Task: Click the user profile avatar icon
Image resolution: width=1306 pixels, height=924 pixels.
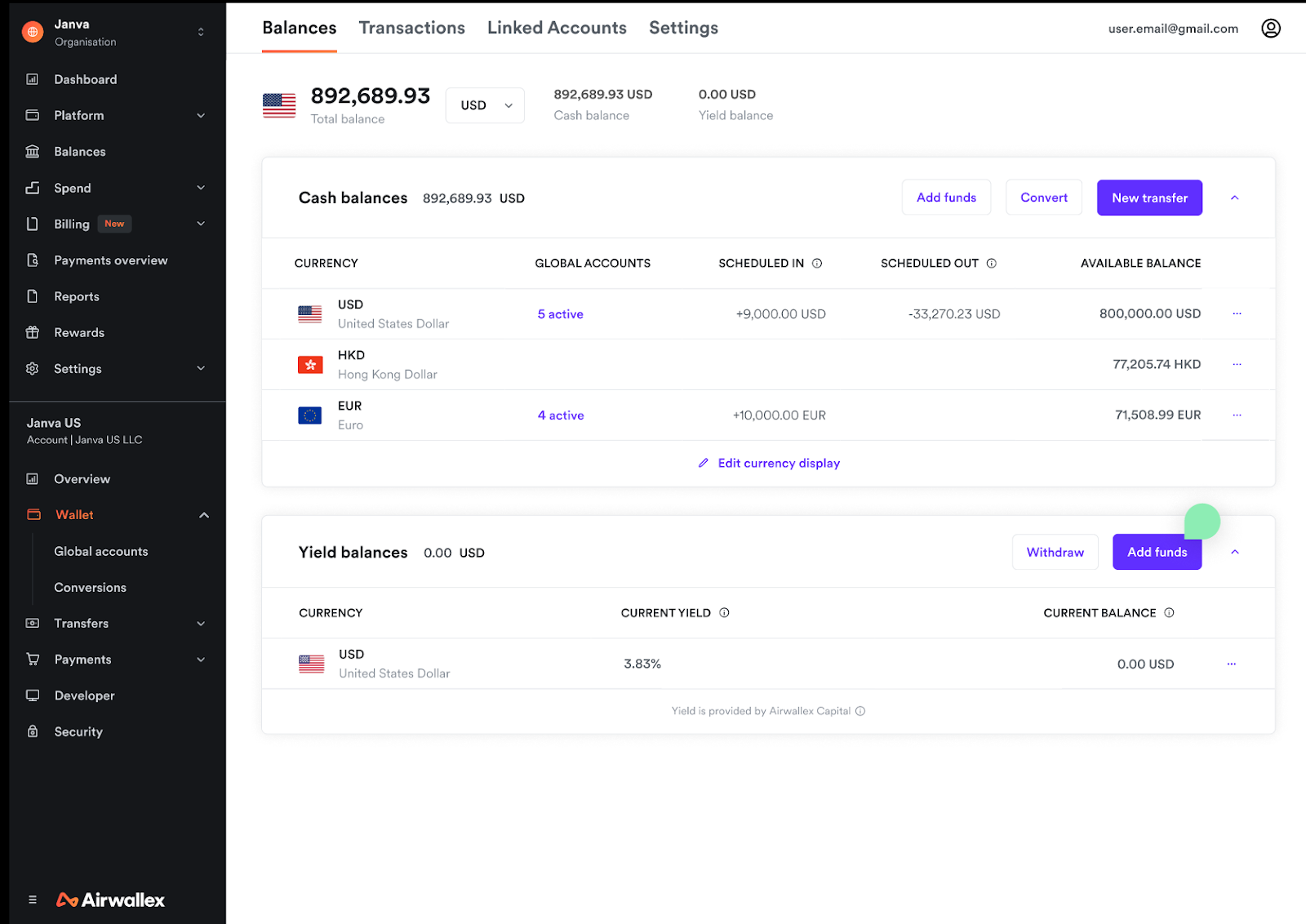Action: (1270, 29)
